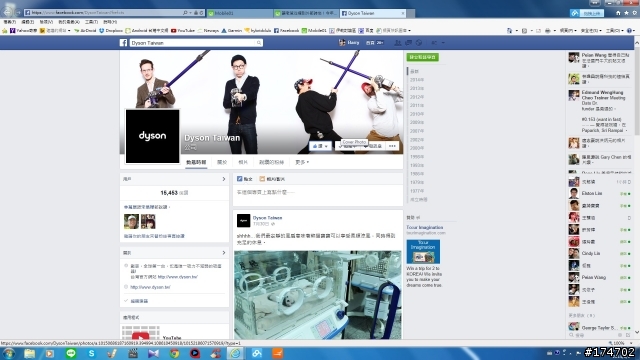Open the AirDroid bookmark in favorites bar
This screenshot has height=360, width=640.
click(85, 31)
